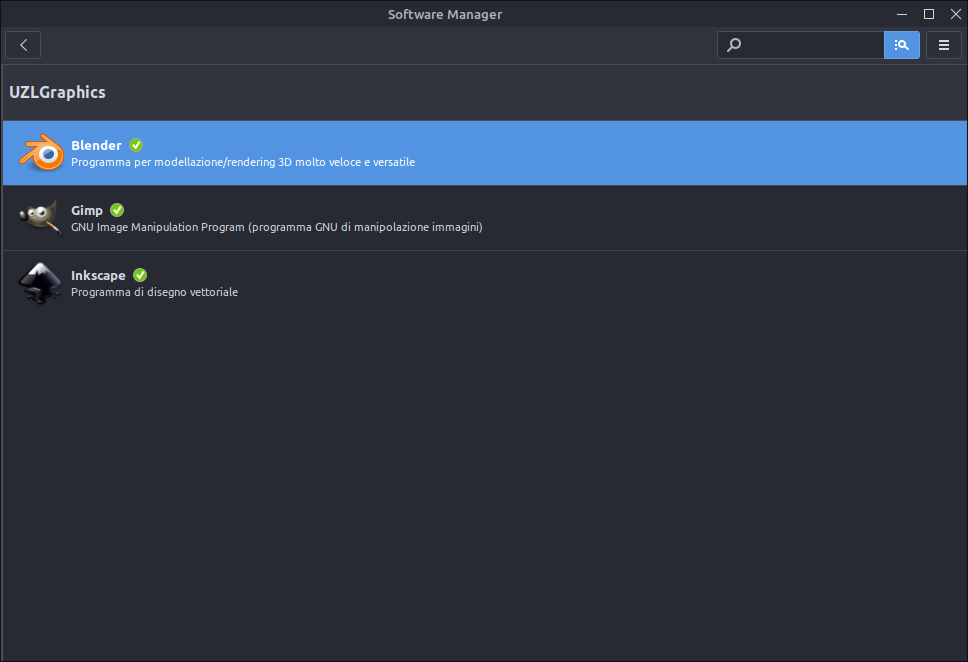Click Blender's green installed checkmark
The width and height of the screenshot is (968, 662).
point(136,145)
